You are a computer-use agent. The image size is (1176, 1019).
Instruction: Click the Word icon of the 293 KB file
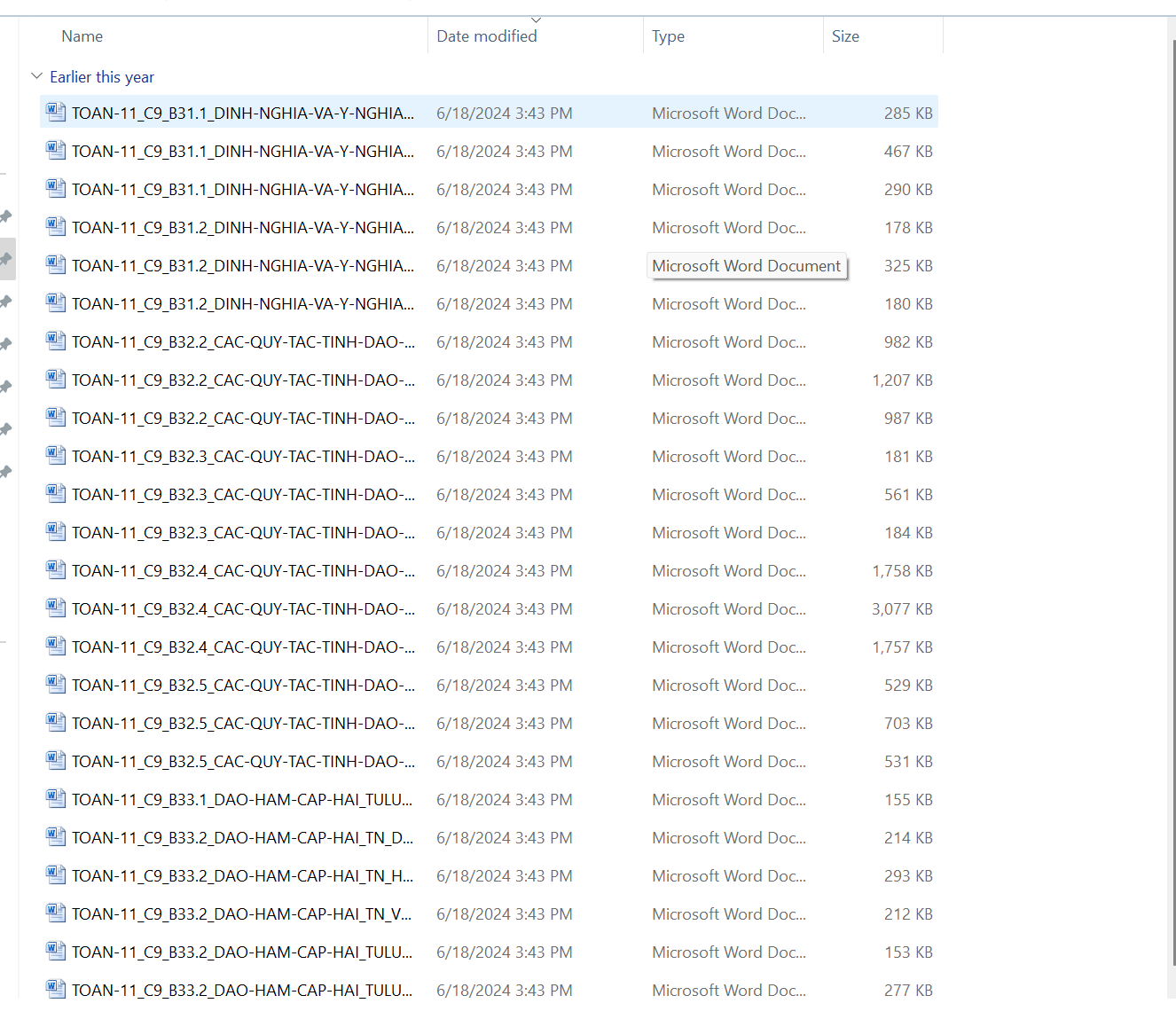click(56, 875)
